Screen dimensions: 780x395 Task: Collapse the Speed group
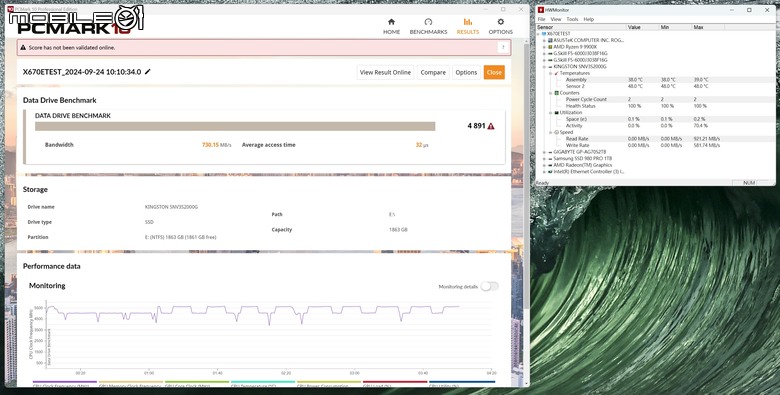(x=551, y=132)
